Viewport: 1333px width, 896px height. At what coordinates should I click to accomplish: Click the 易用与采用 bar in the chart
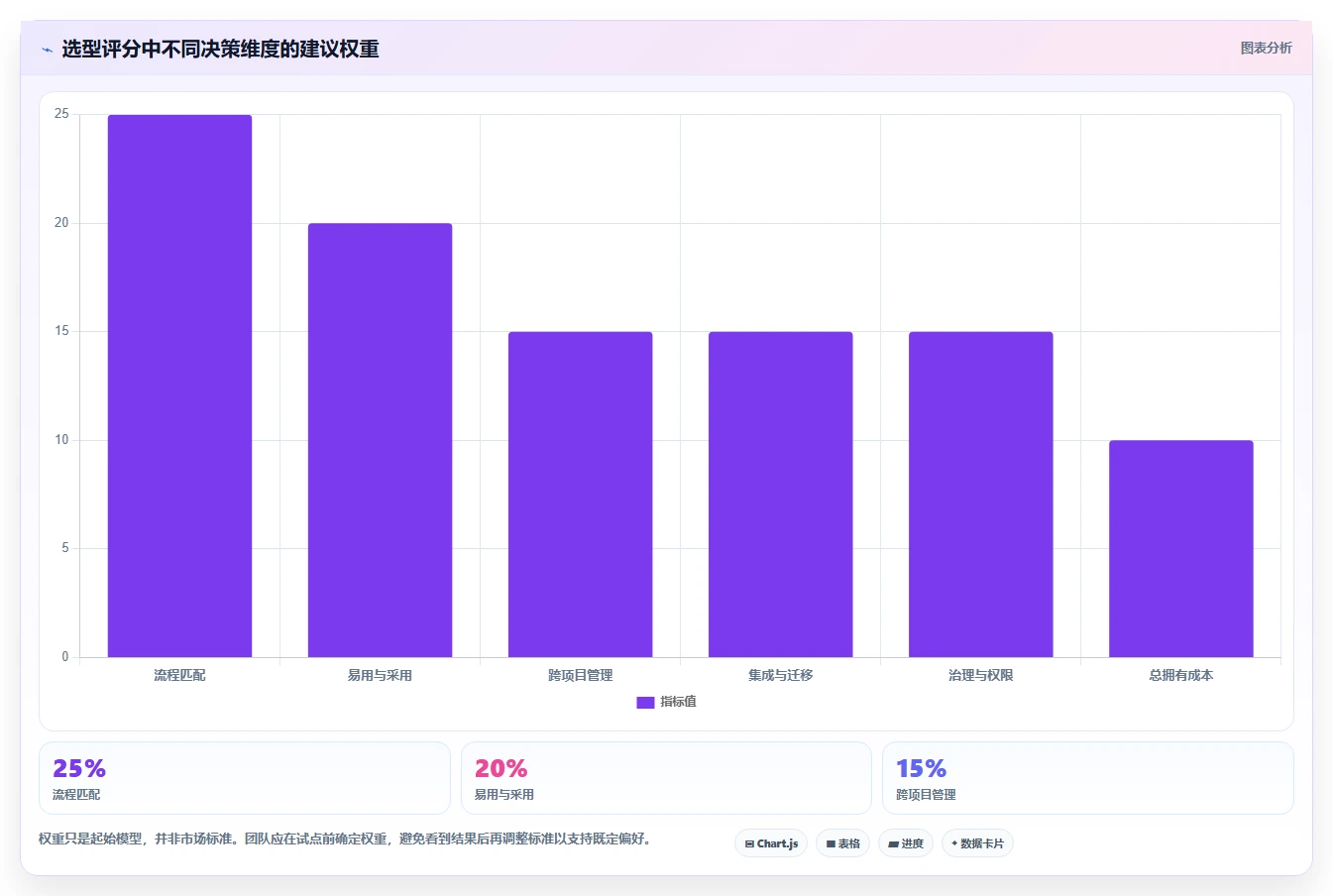point(380,440)
